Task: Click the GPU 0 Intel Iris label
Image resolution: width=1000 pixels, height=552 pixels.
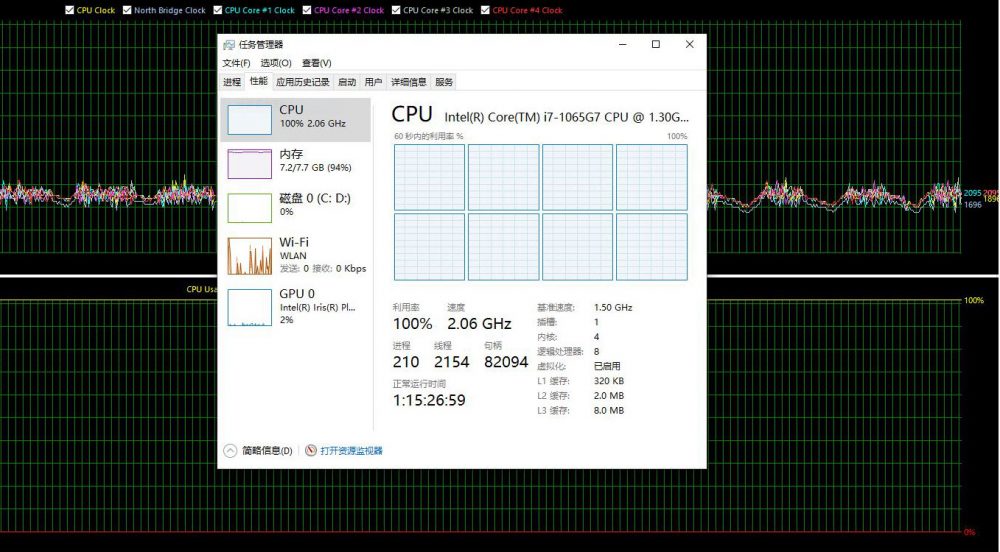Action: click(x=318, y=307)
